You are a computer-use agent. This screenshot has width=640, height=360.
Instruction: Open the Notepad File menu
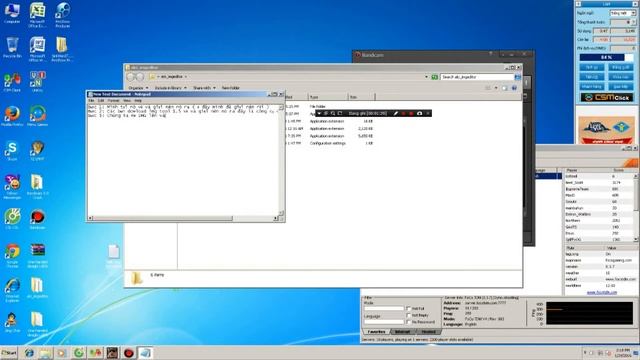(x=91, y=100)
